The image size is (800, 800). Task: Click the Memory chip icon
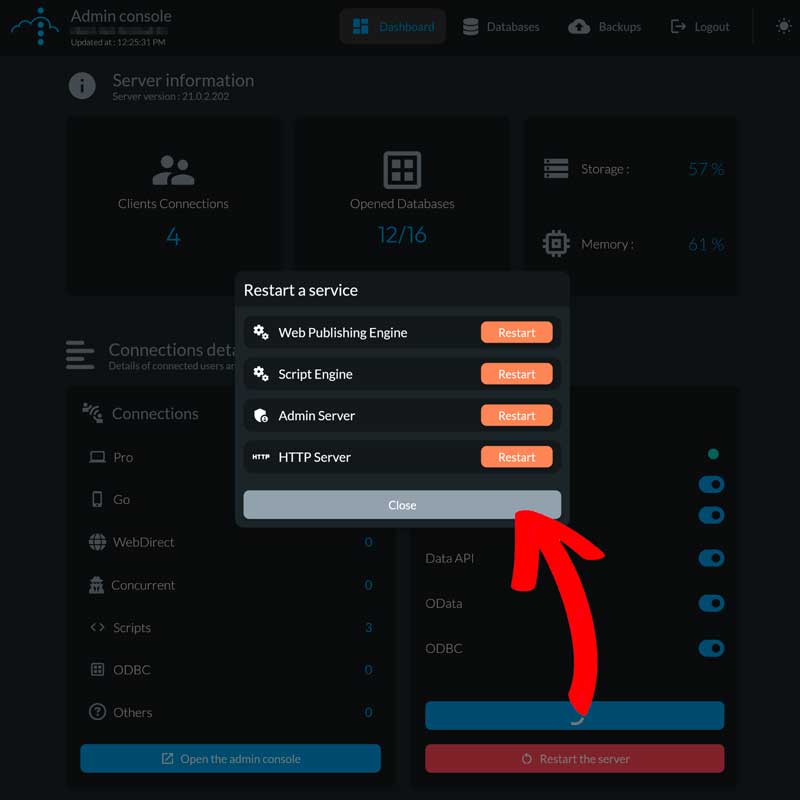click(x=555, y=243)
